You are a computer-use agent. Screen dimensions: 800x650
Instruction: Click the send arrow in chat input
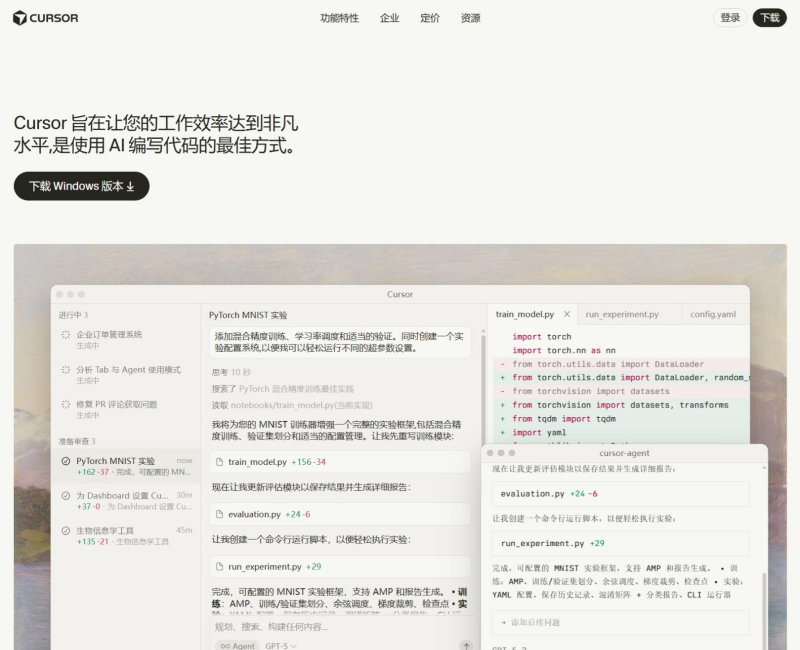pyautogui.click(x=466, y=646)
